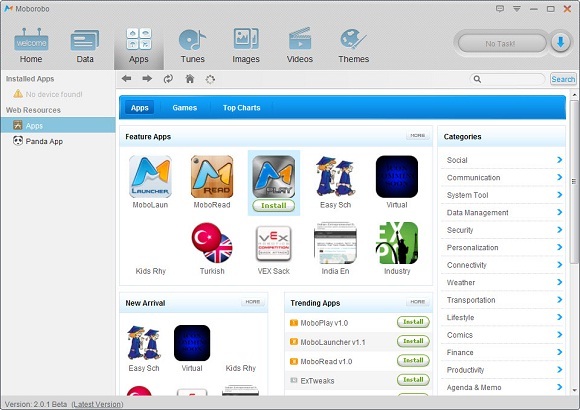The image size is (580, 410).
Task: Install MoboLauncher v1.1 from Trending Apps
Action: (413, 341)
